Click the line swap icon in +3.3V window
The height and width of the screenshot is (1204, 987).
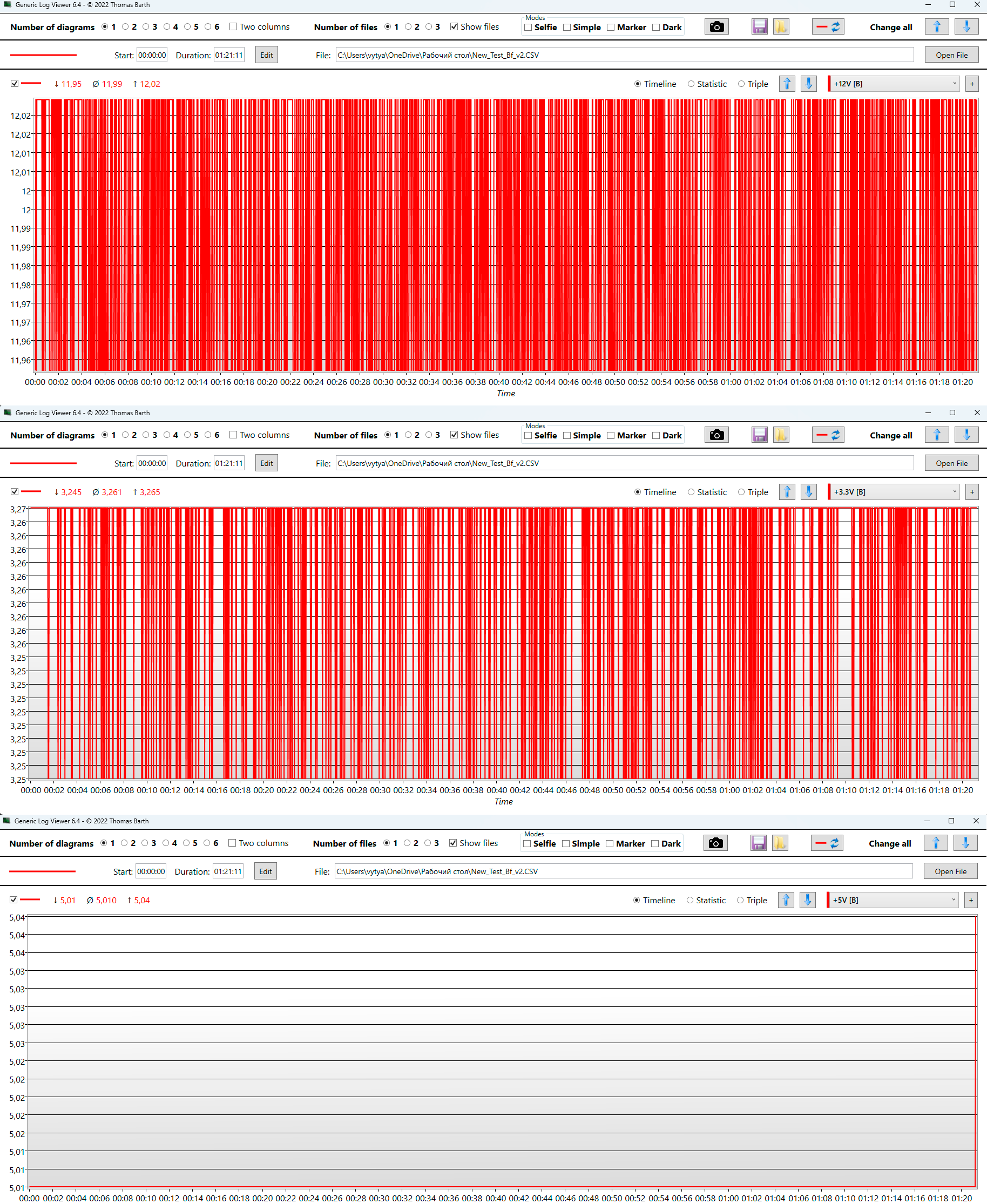pos(828,435)
